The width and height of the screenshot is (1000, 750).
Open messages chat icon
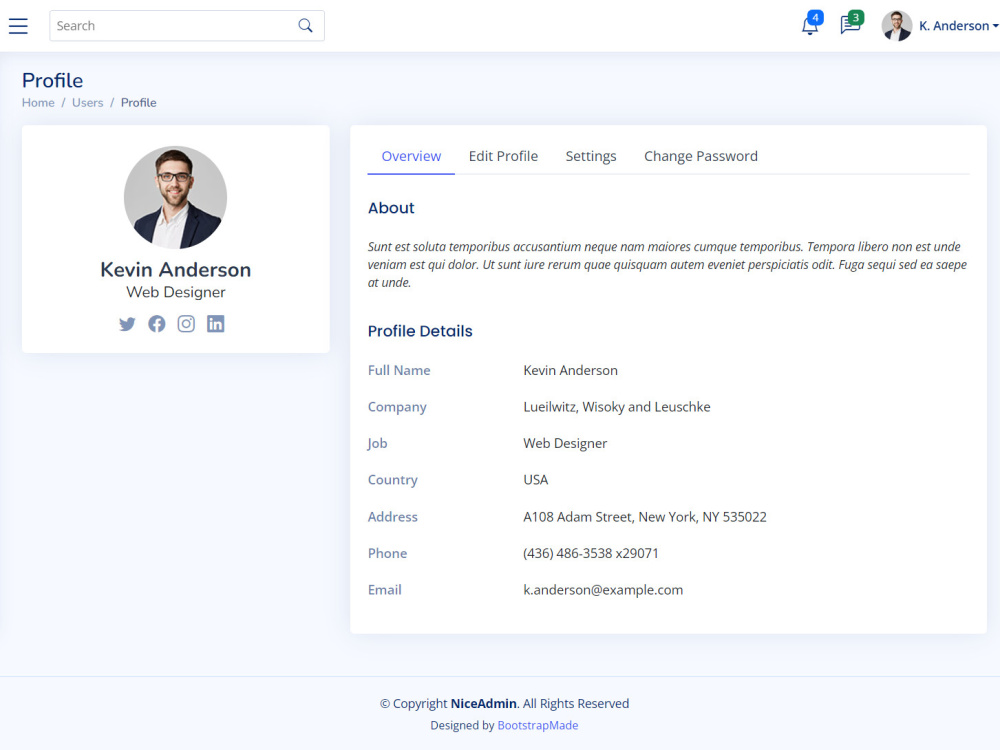pos(850,26)
